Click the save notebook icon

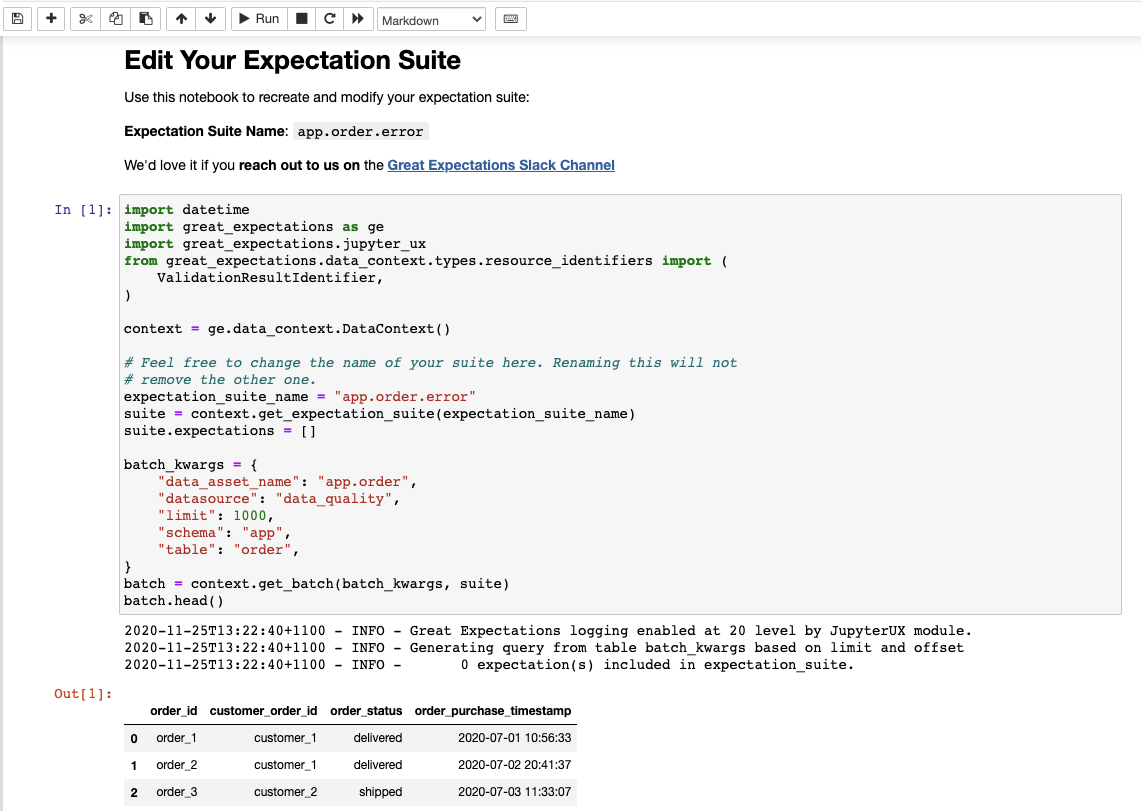pos(17,19)
